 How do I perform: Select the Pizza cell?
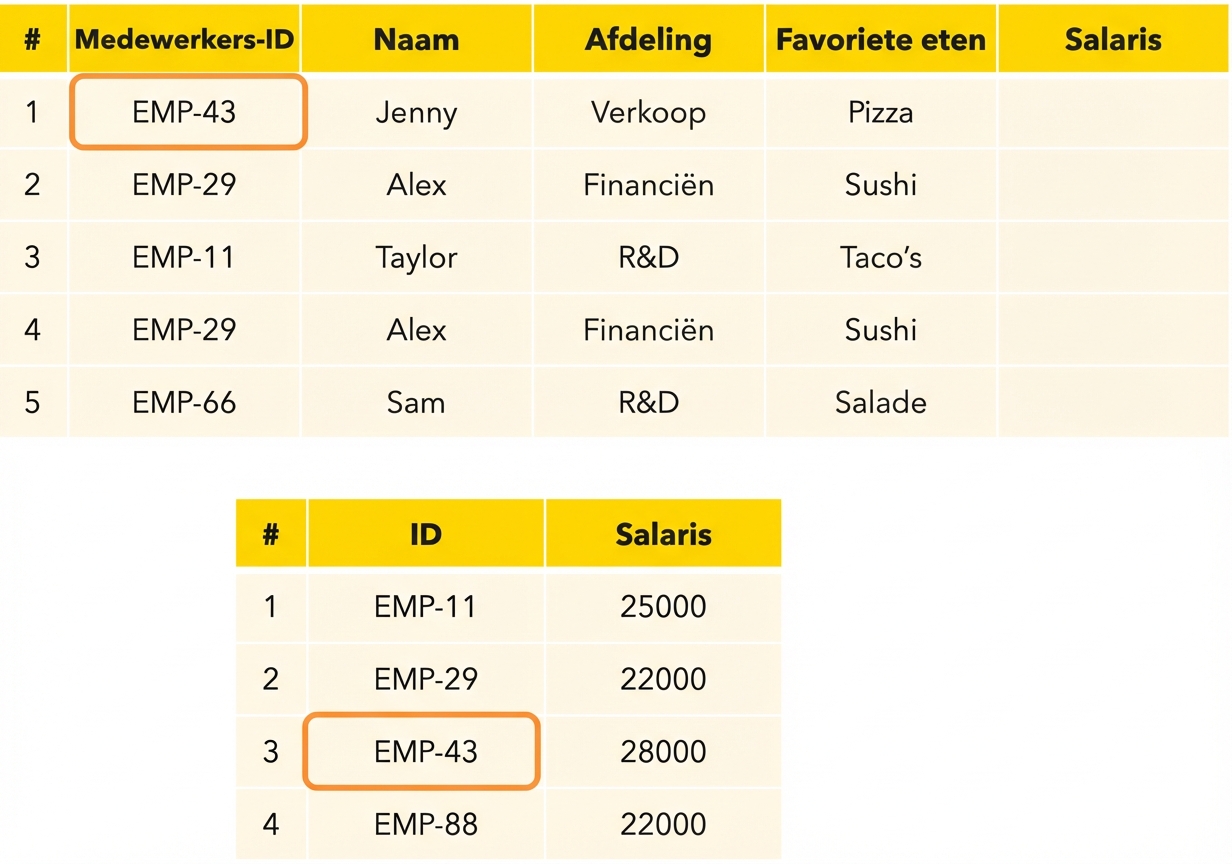coord(880,113)
